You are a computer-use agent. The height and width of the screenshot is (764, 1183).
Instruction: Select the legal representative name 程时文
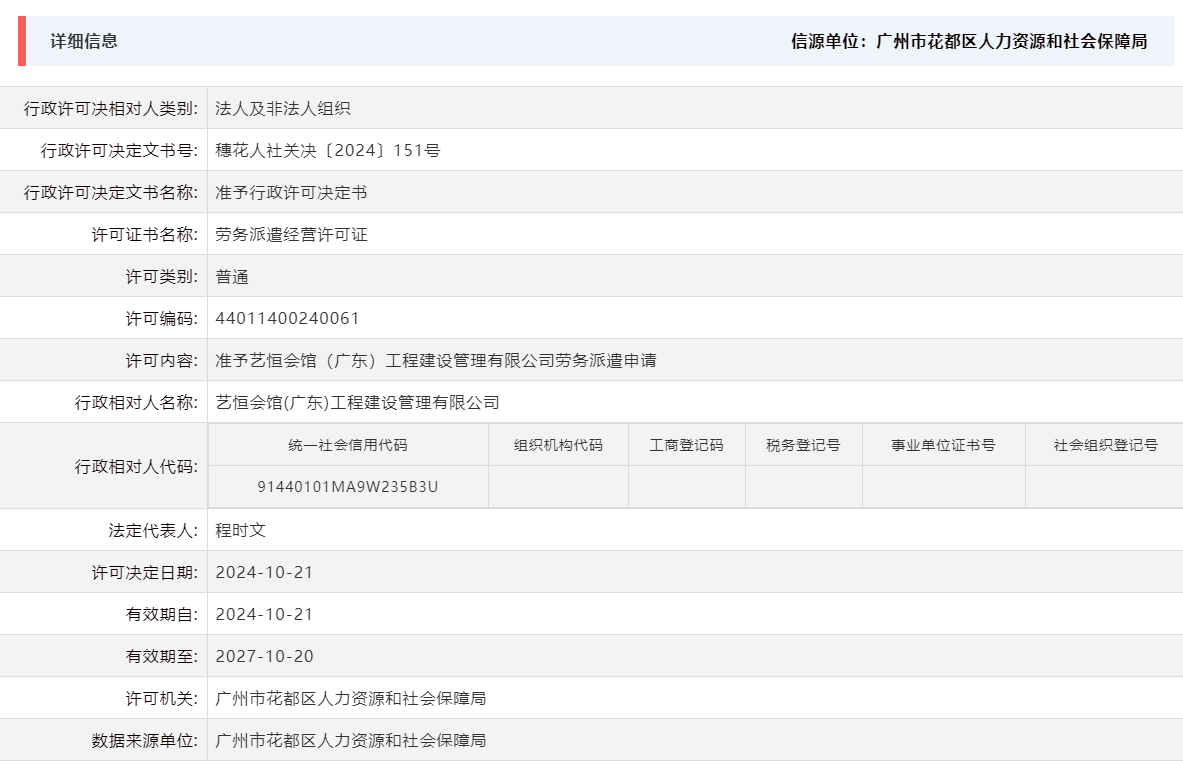[x=240, y=530]
